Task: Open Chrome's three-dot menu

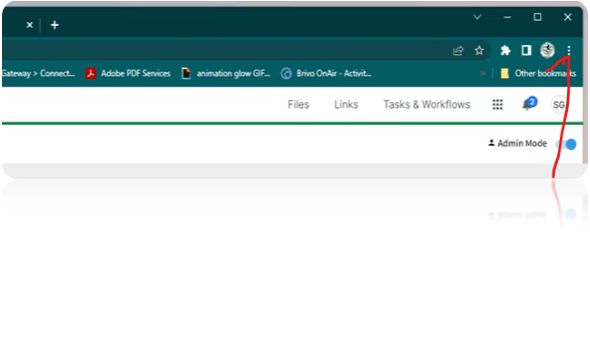Action: 569,50
